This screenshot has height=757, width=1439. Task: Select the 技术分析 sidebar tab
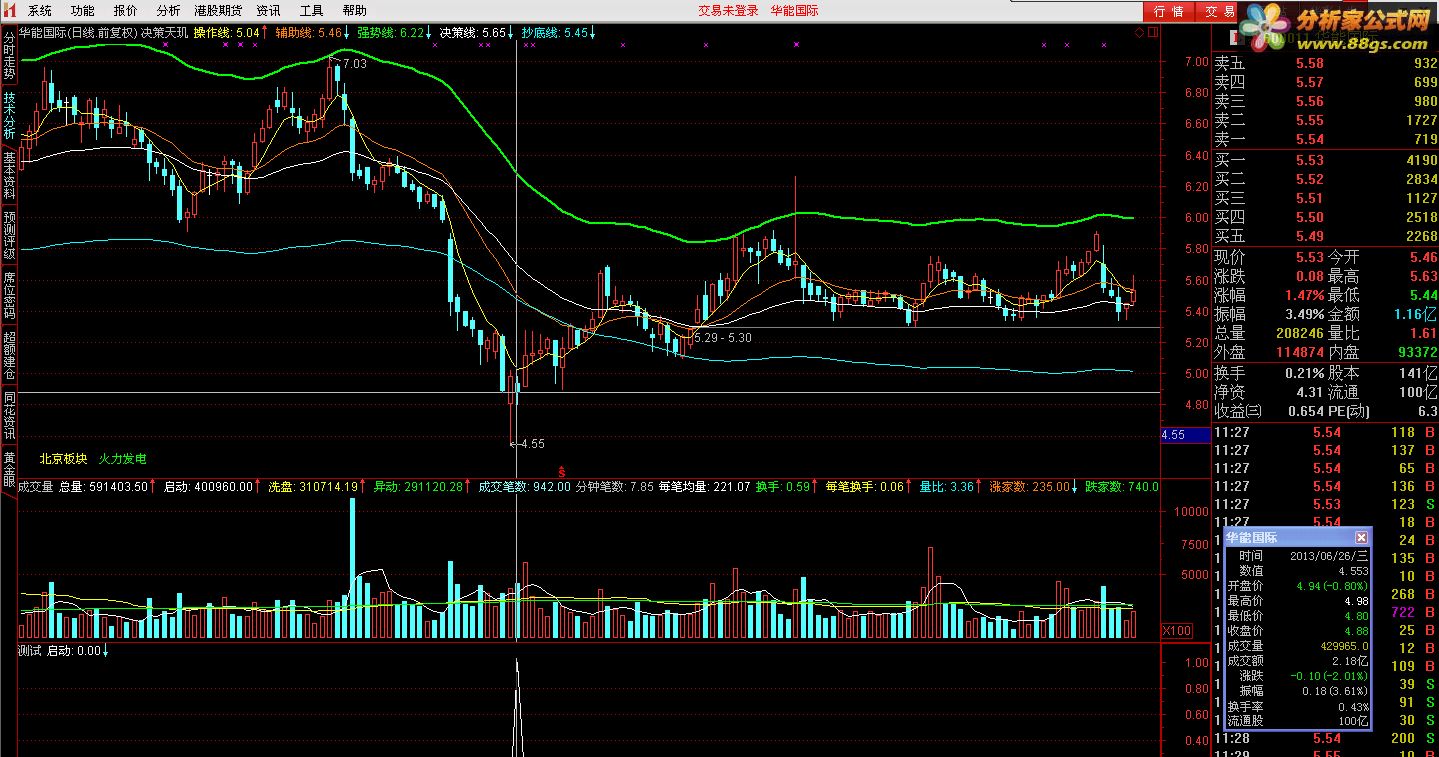9,115
